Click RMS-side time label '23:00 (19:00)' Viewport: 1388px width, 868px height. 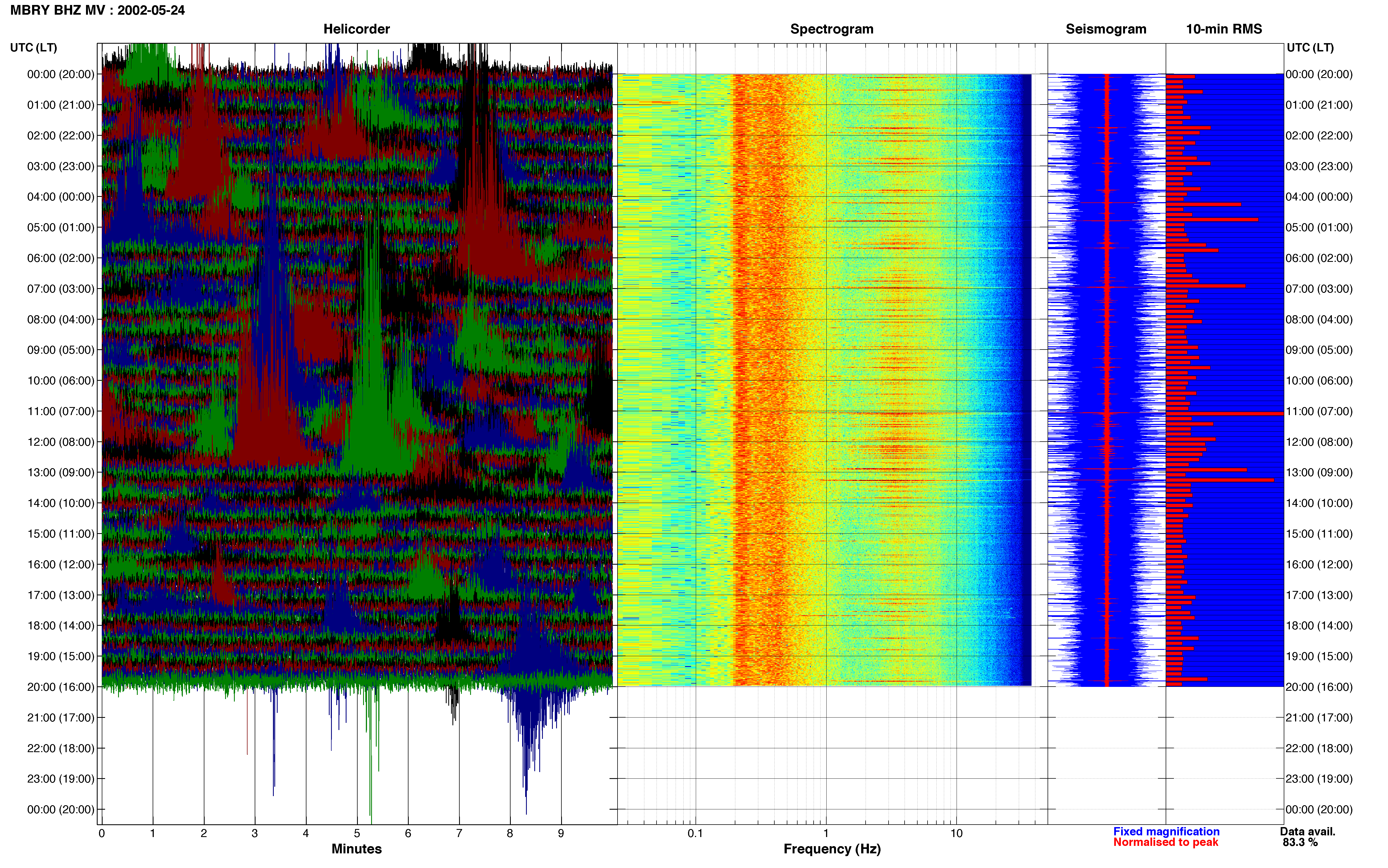click(1319, 779)
